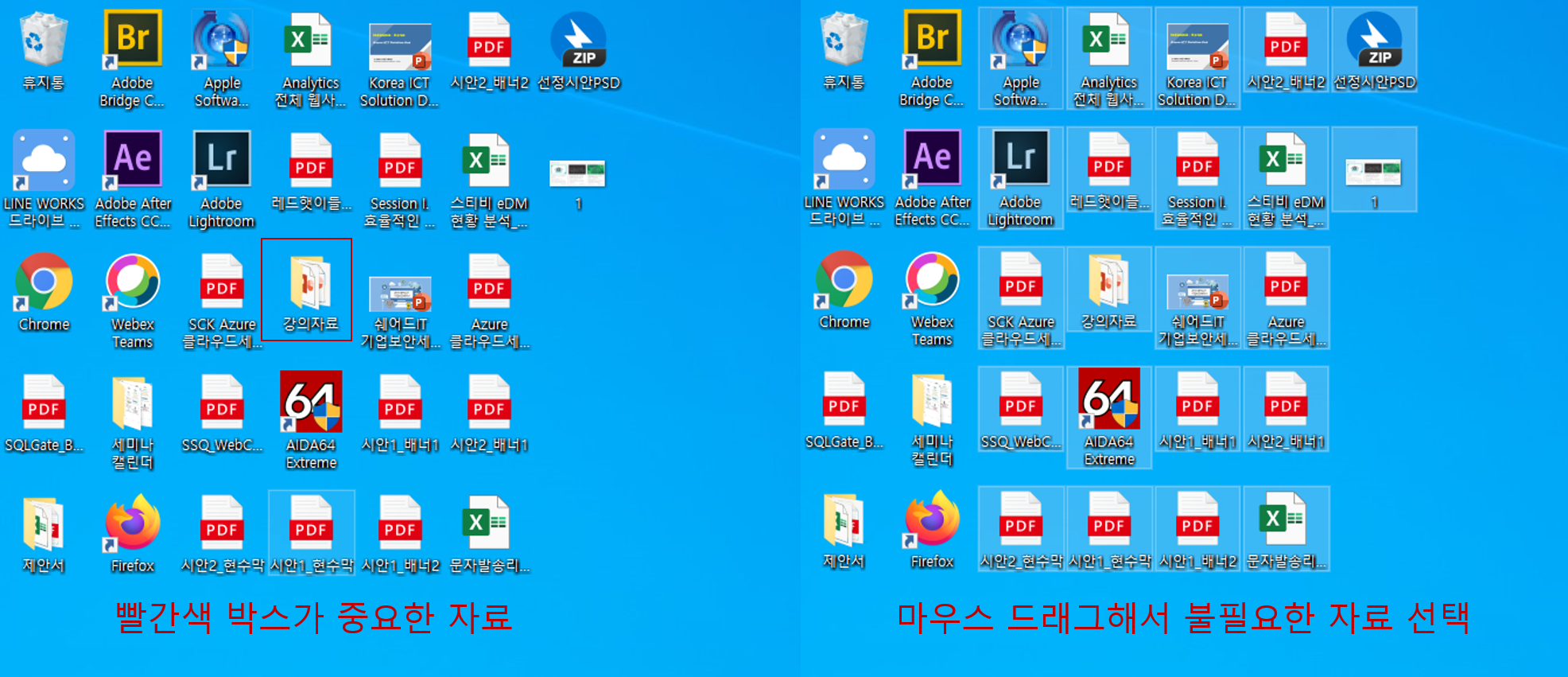Open Adobe Lightroom icon on left desktop
The height and width of the screenshot is (677, 1568).
point(221,160)
